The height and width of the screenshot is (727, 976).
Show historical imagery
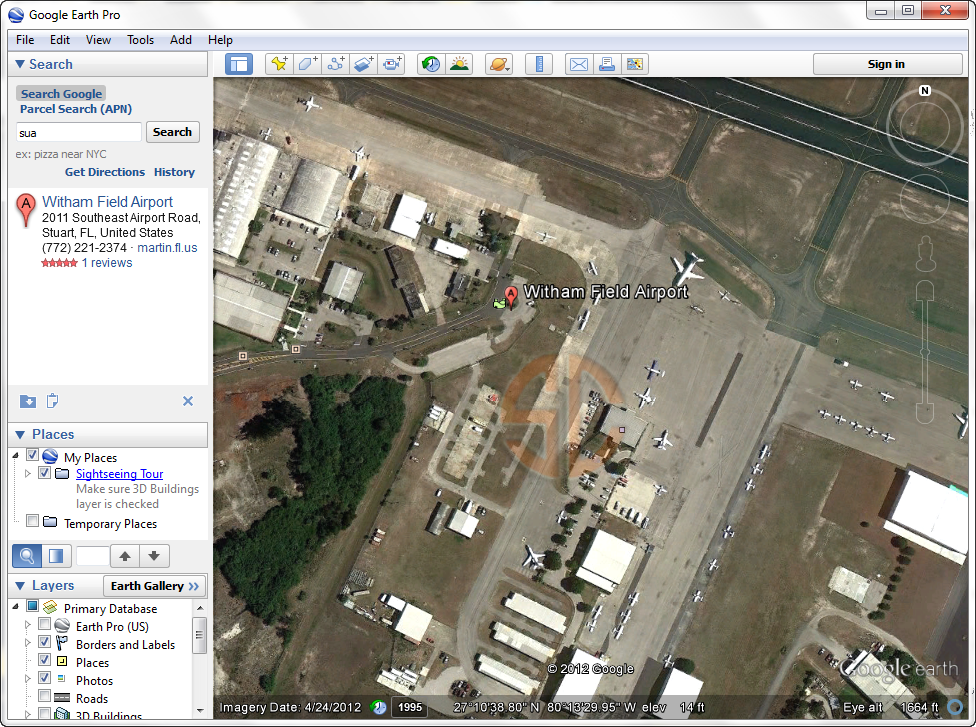[430, 63]
